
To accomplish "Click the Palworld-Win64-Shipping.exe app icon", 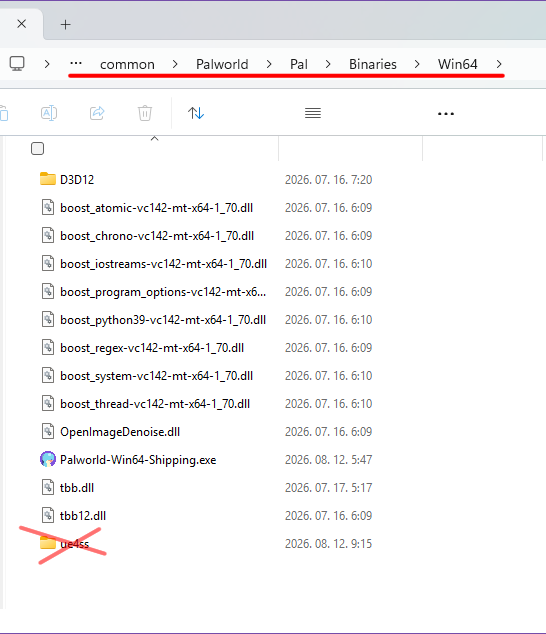I will (48, 459).
